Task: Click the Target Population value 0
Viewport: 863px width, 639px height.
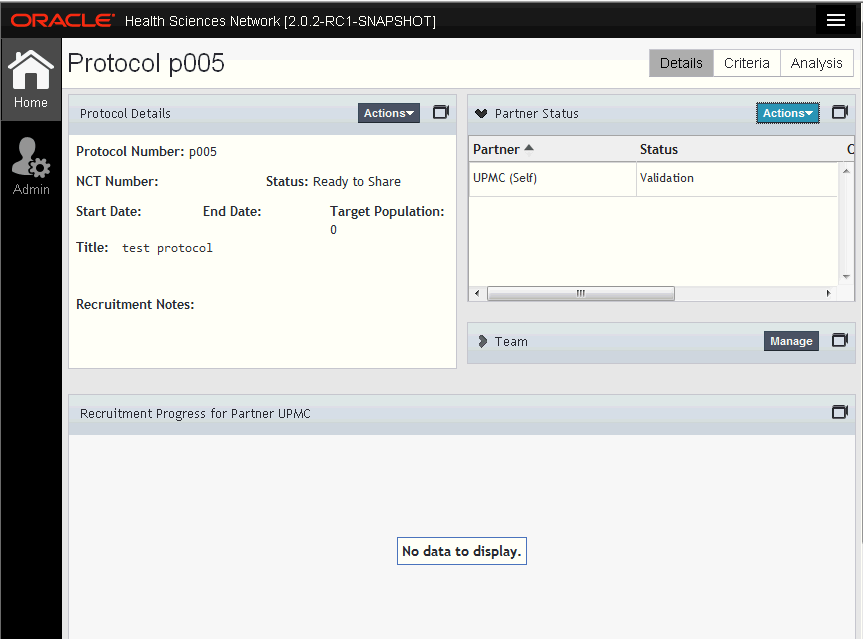Action: pyautogui.click(x=334, y=230)
